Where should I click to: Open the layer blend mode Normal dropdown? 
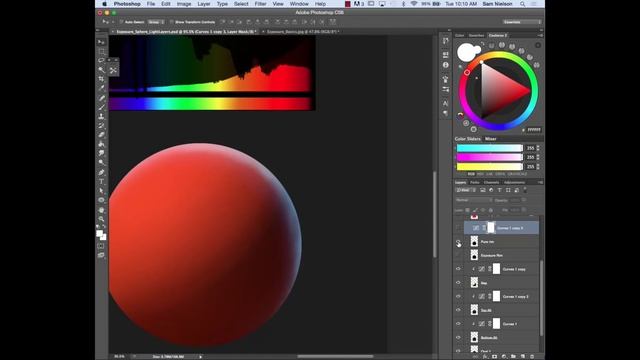click(474, 200)
